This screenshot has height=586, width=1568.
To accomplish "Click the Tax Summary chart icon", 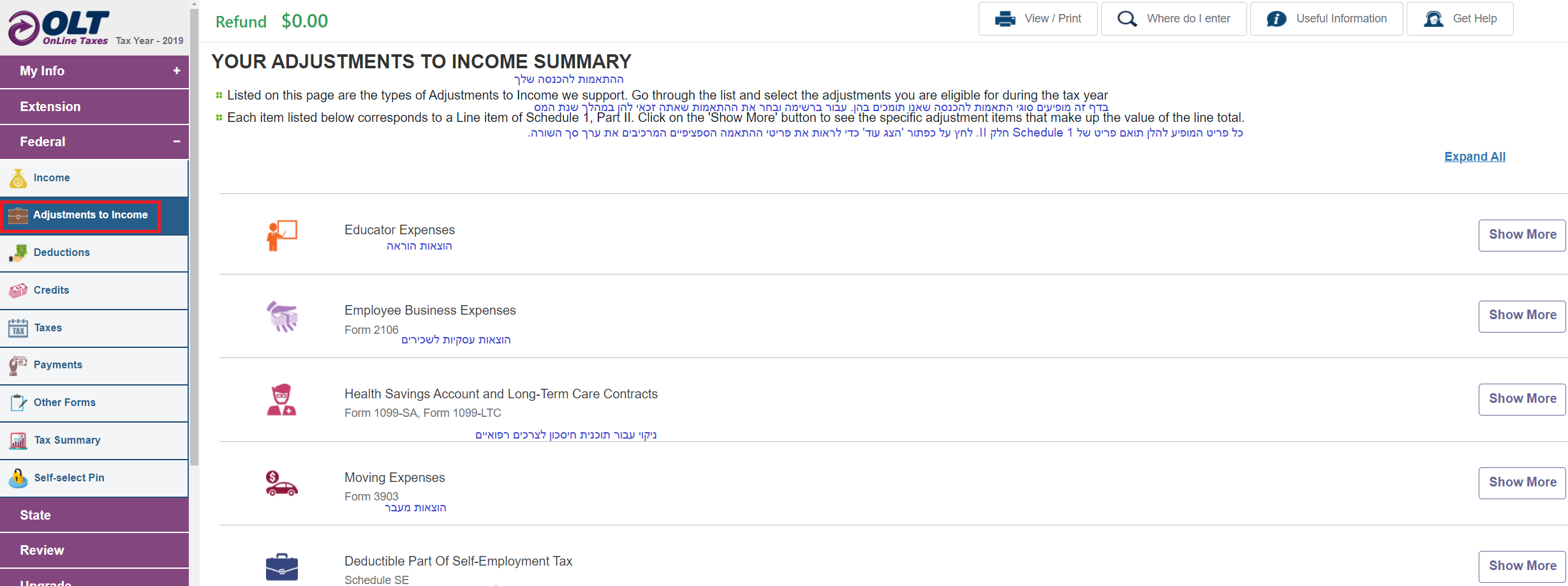I will point(18,440).
